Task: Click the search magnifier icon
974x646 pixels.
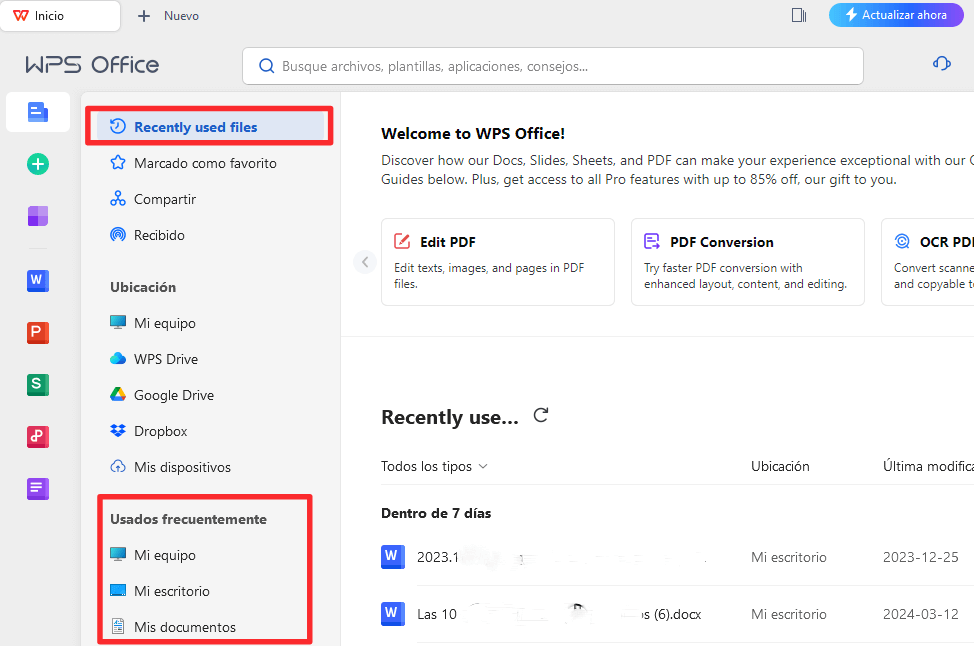Action: (x=266, y=66)
